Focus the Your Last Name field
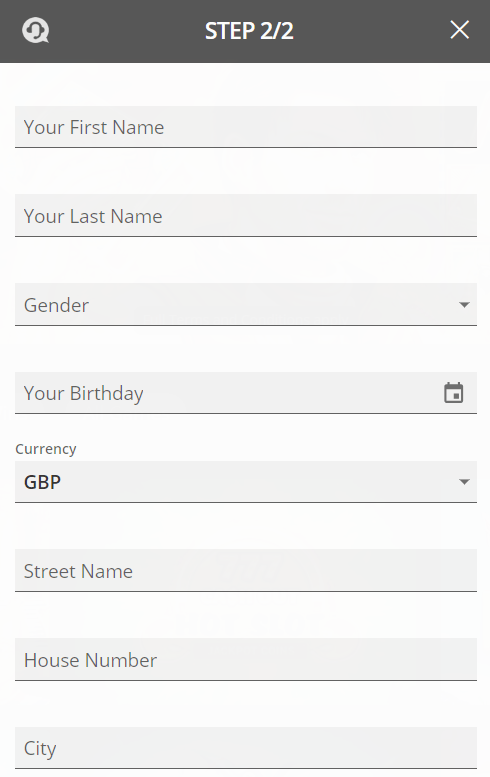 246,216
